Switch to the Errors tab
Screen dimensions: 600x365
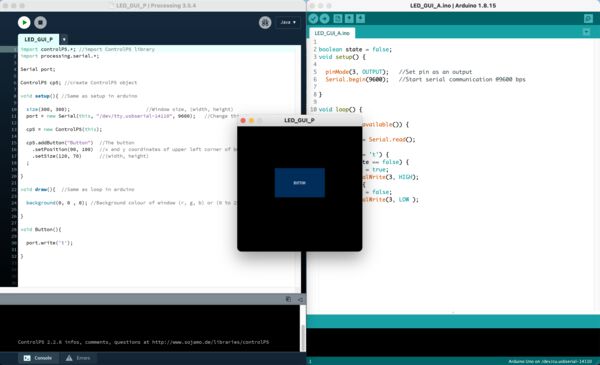[78, 358]
